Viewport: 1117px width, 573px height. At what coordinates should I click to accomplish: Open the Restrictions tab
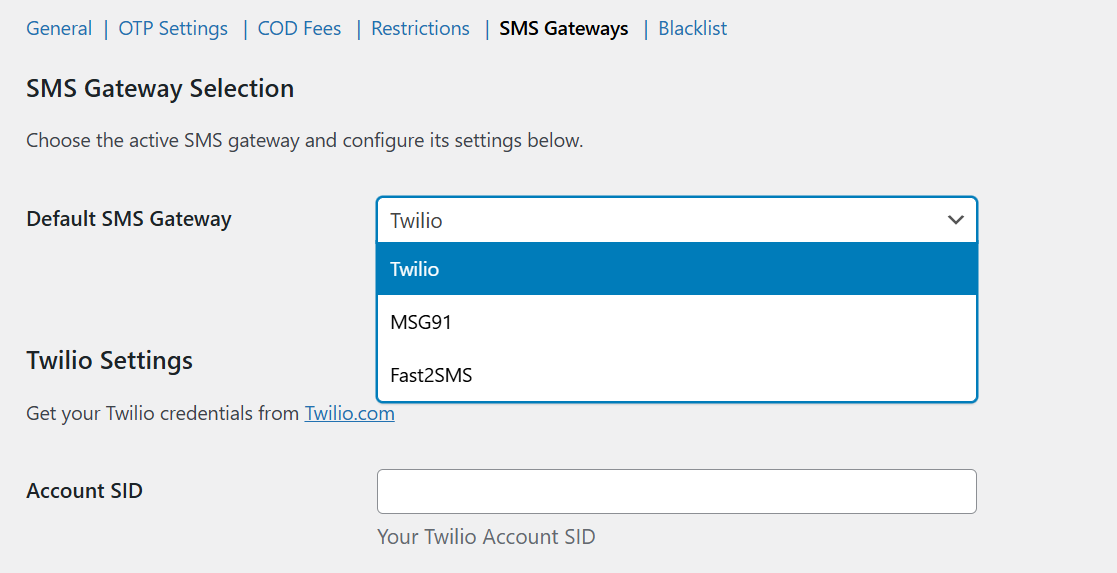click(420, 29)
